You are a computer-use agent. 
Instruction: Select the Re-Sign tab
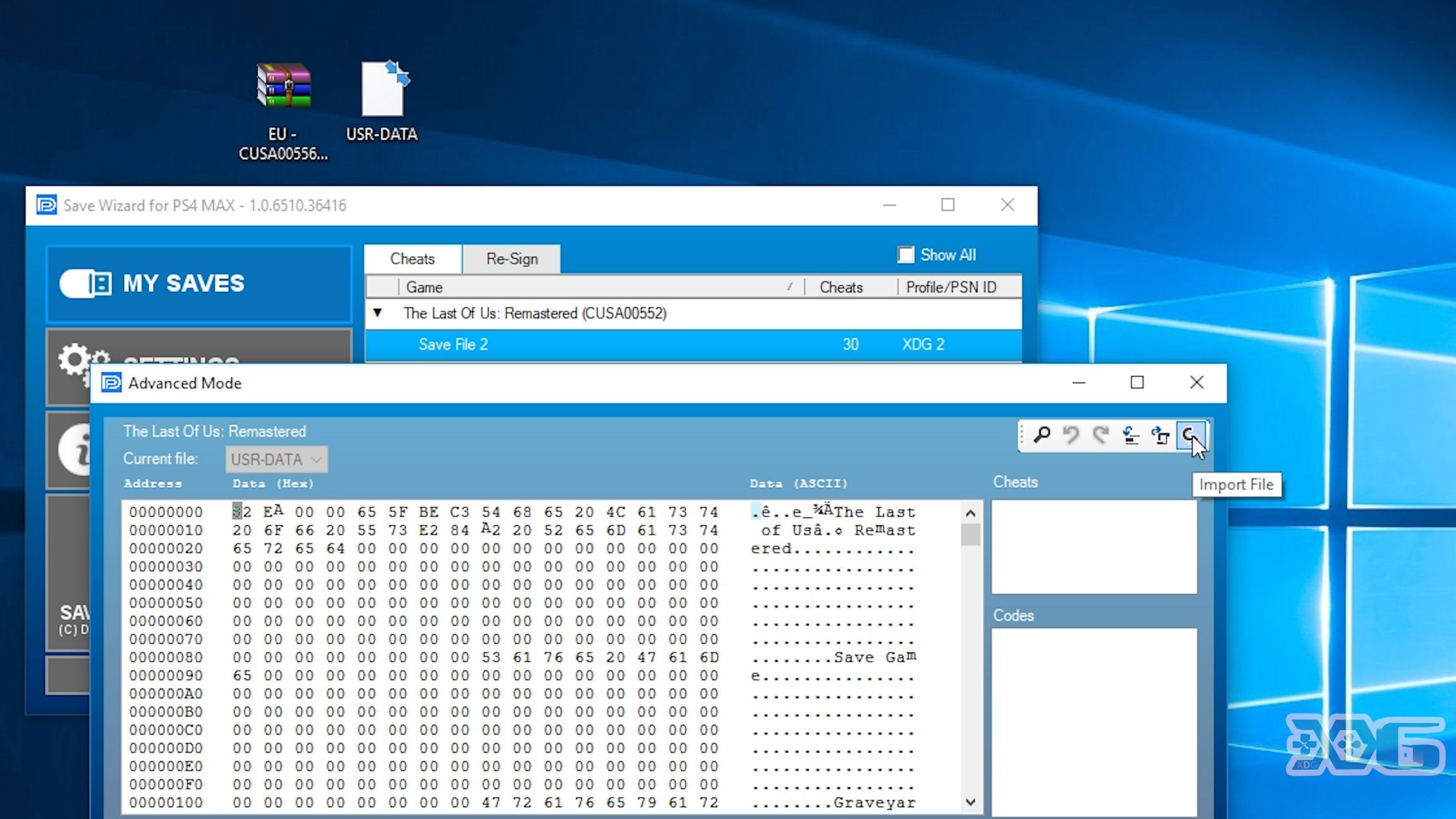pos(512,258)
